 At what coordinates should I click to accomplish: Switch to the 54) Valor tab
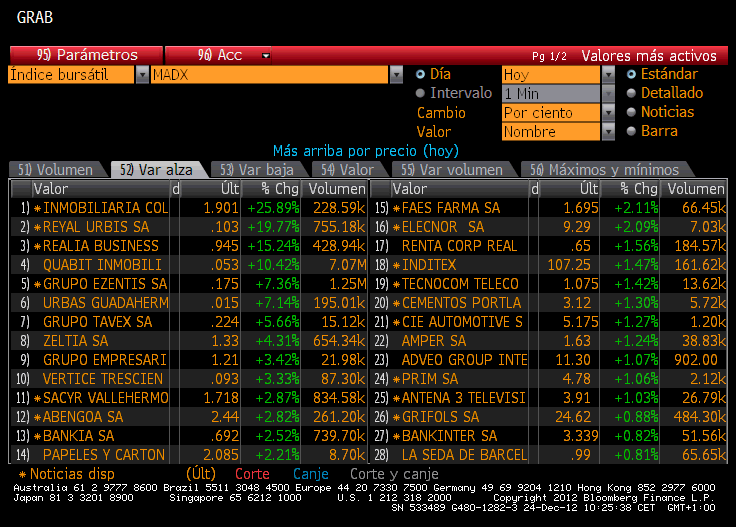(x=348, y=169)
